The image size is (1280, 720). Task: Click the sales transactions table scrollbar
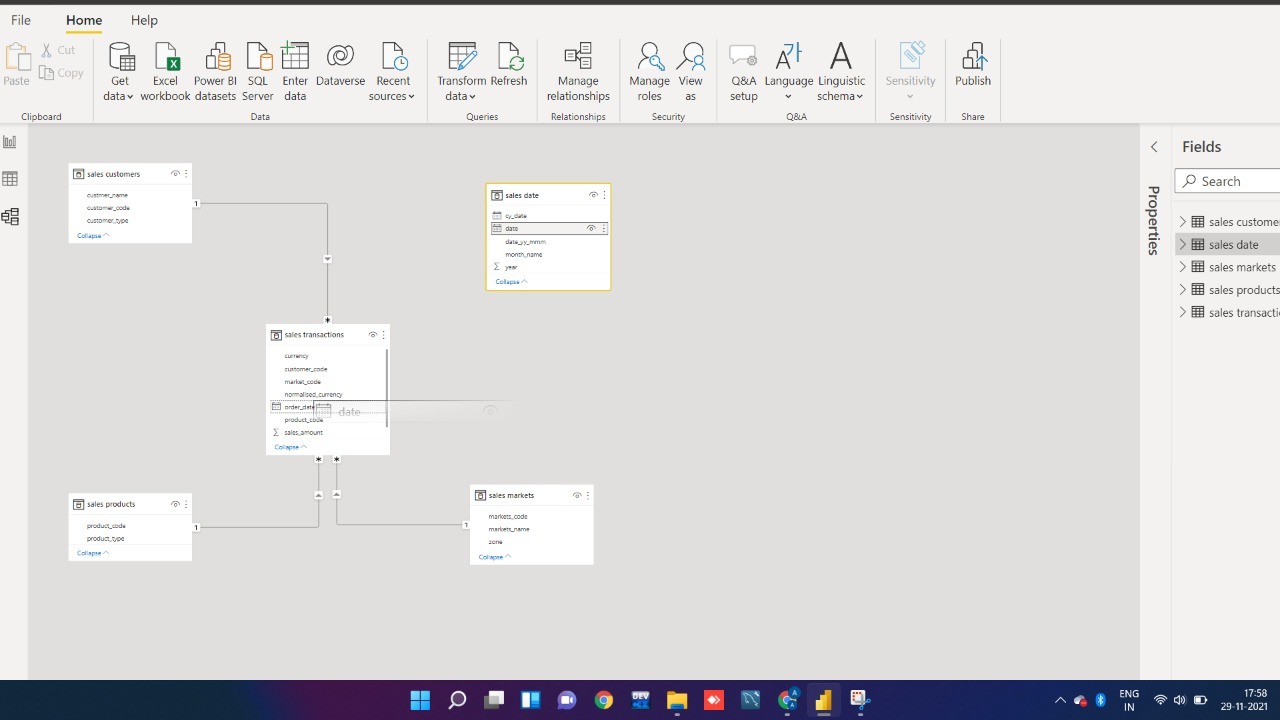386,388
